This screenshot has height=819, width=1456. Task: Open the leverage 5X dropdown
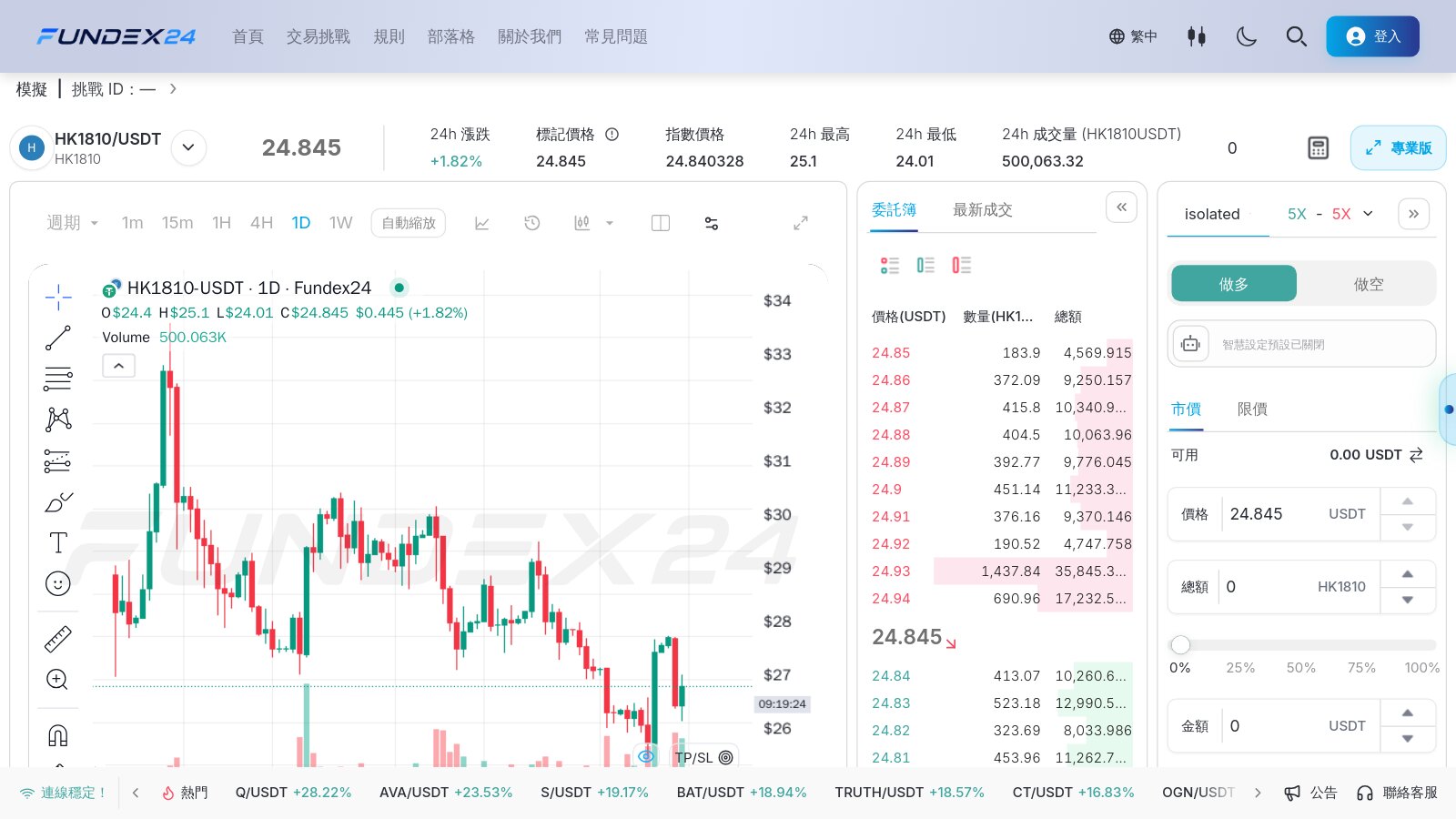click(1329, 214)
